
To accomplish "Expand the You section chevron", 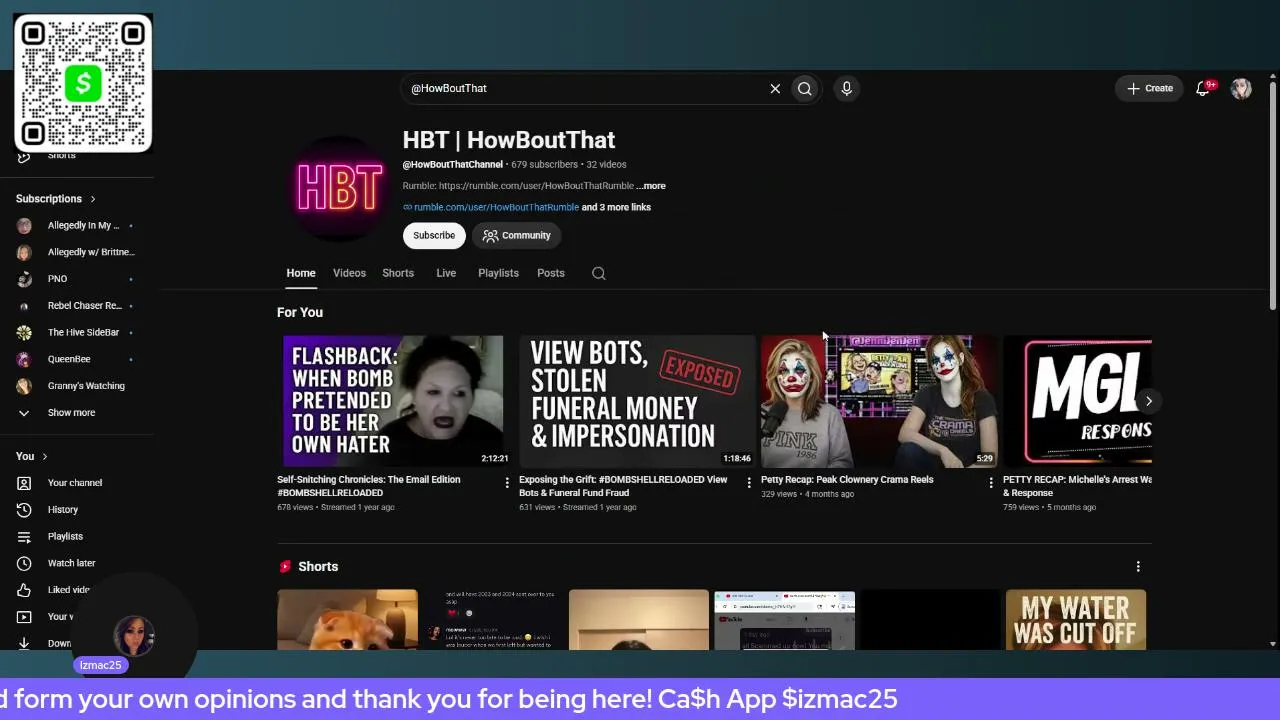I will point(44,457).
